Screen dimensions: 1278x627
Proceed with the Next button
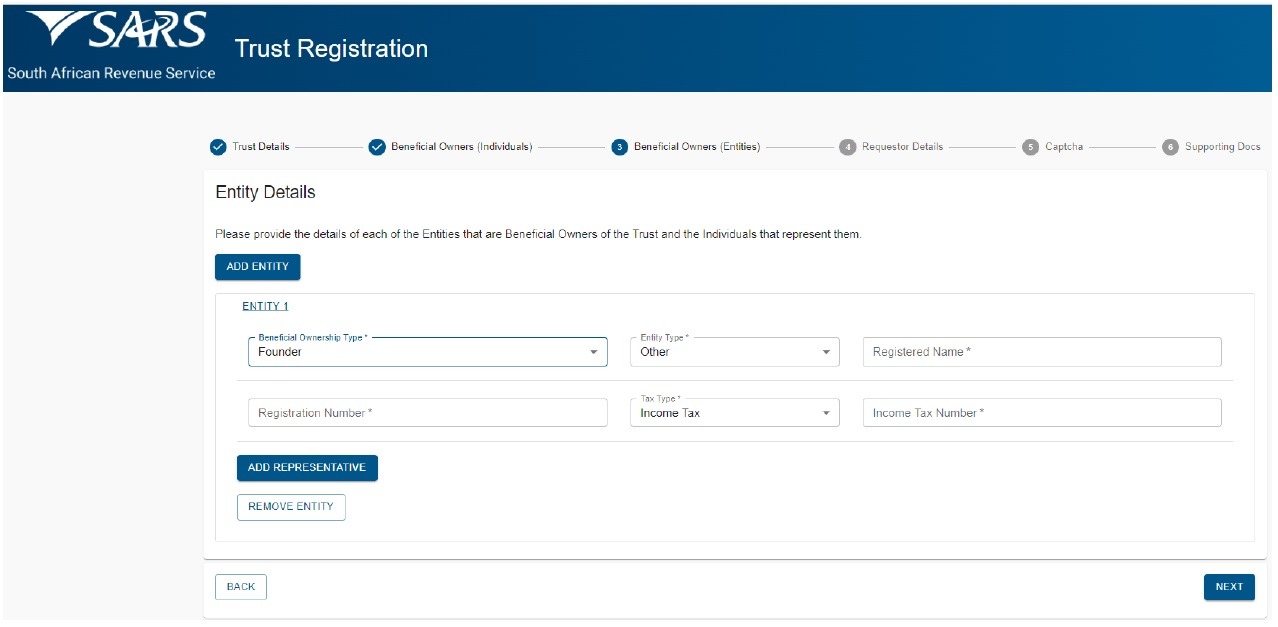click(1229, 587)
